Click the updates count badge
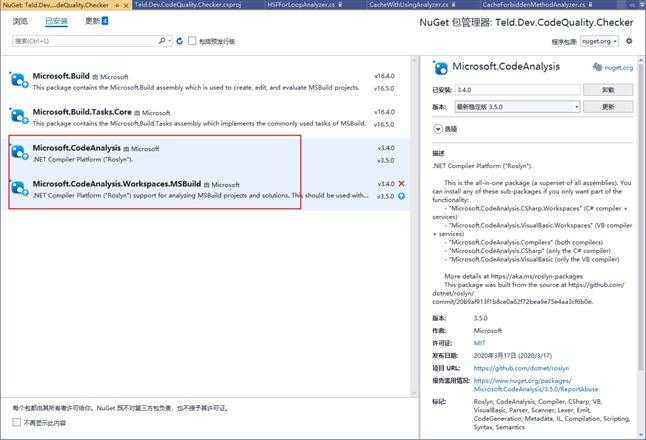Viewport: 646px width, 440px height. tap(105, 21)
